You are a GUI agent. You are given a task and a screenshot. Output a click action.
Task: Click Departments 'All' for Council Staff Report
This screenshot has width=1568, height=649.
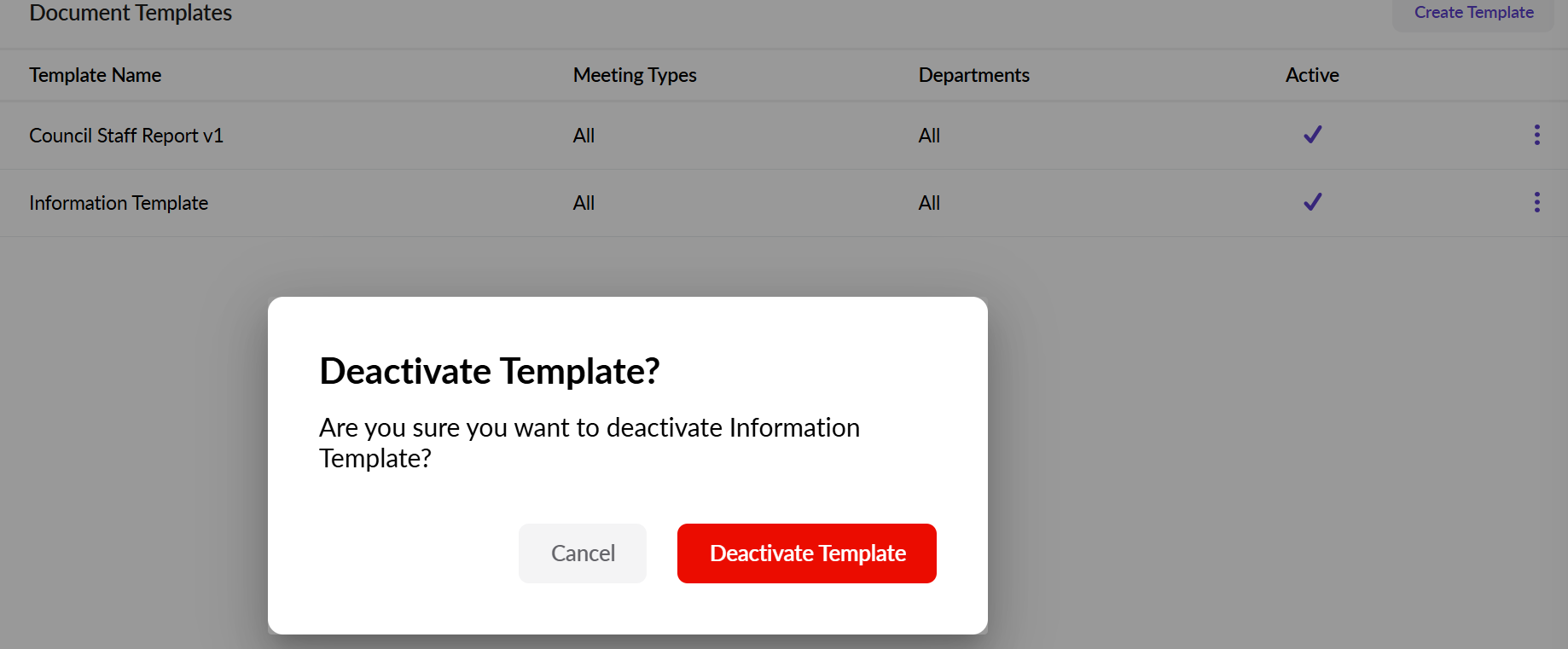coord(929,136)
